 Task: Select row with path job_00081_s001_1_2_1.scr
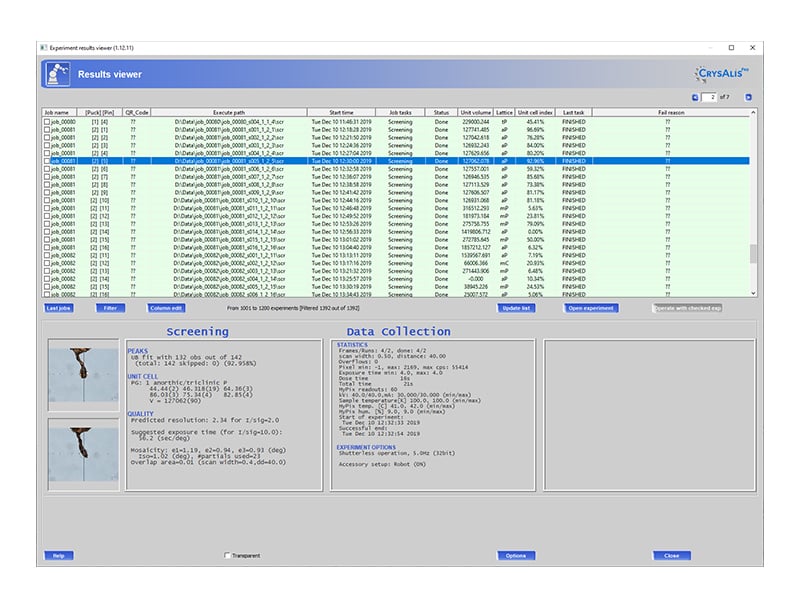click(x=396, y=130)
